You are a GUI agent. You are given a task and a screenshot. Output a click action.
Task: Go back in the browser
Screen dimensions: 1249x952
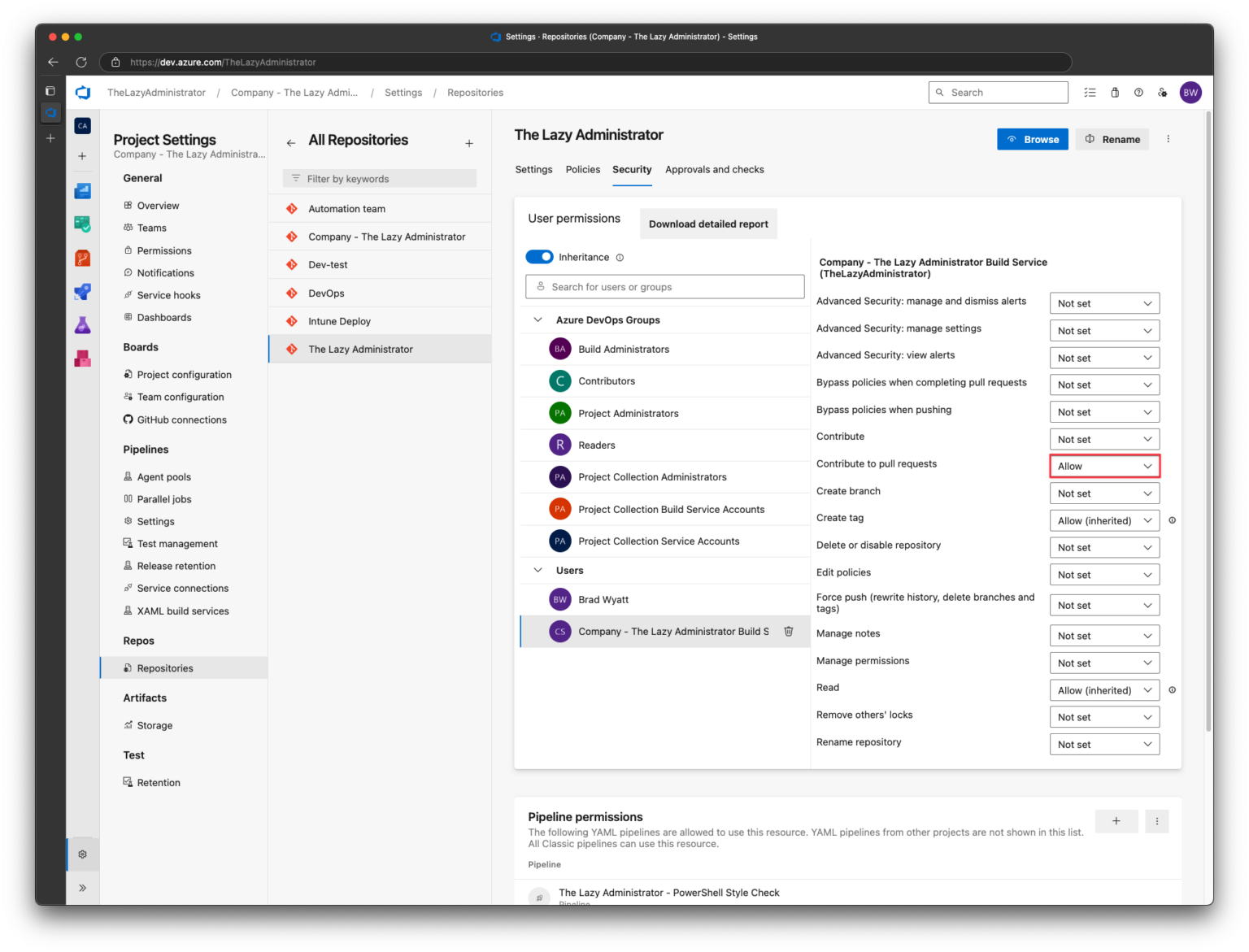point(54,62)
